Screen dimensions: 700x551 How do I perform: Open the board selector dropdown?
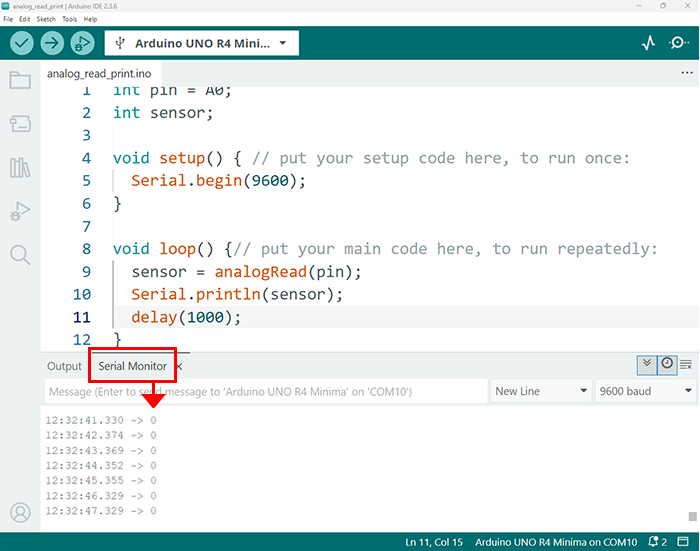pos(201,43)
